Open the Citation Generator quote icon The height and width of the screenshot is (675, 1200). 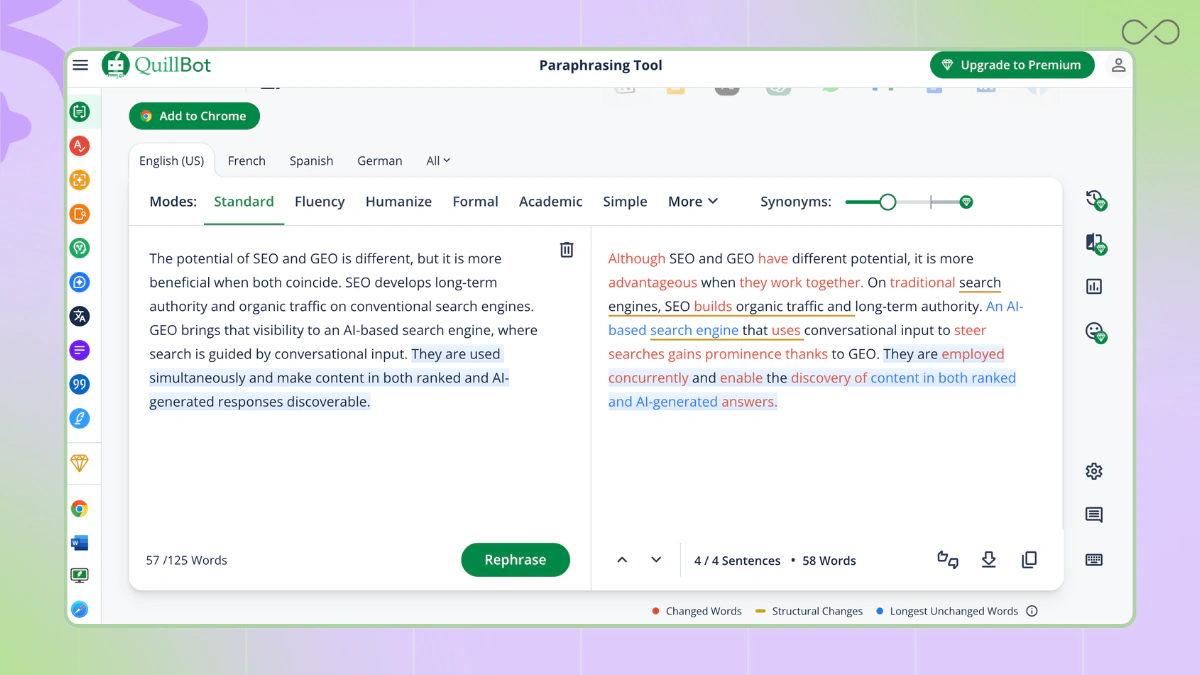[80, 384]
